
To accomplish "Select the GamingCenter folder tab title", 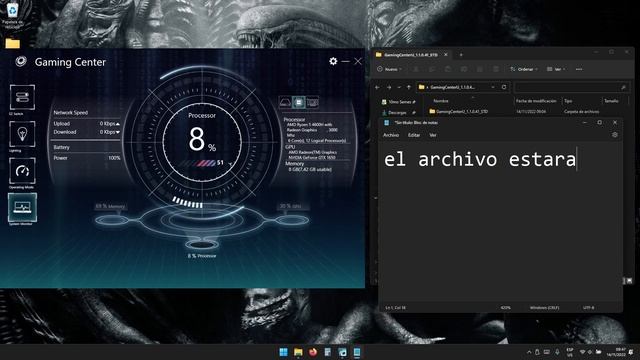I will 411,55.
